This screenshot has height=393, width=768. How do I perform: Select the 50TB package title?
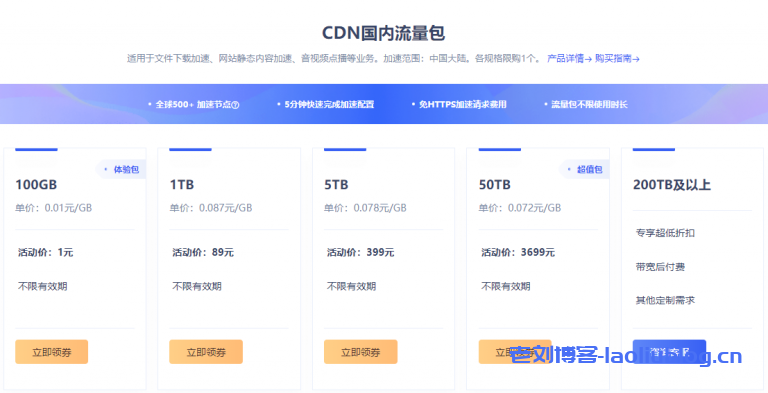495,185
